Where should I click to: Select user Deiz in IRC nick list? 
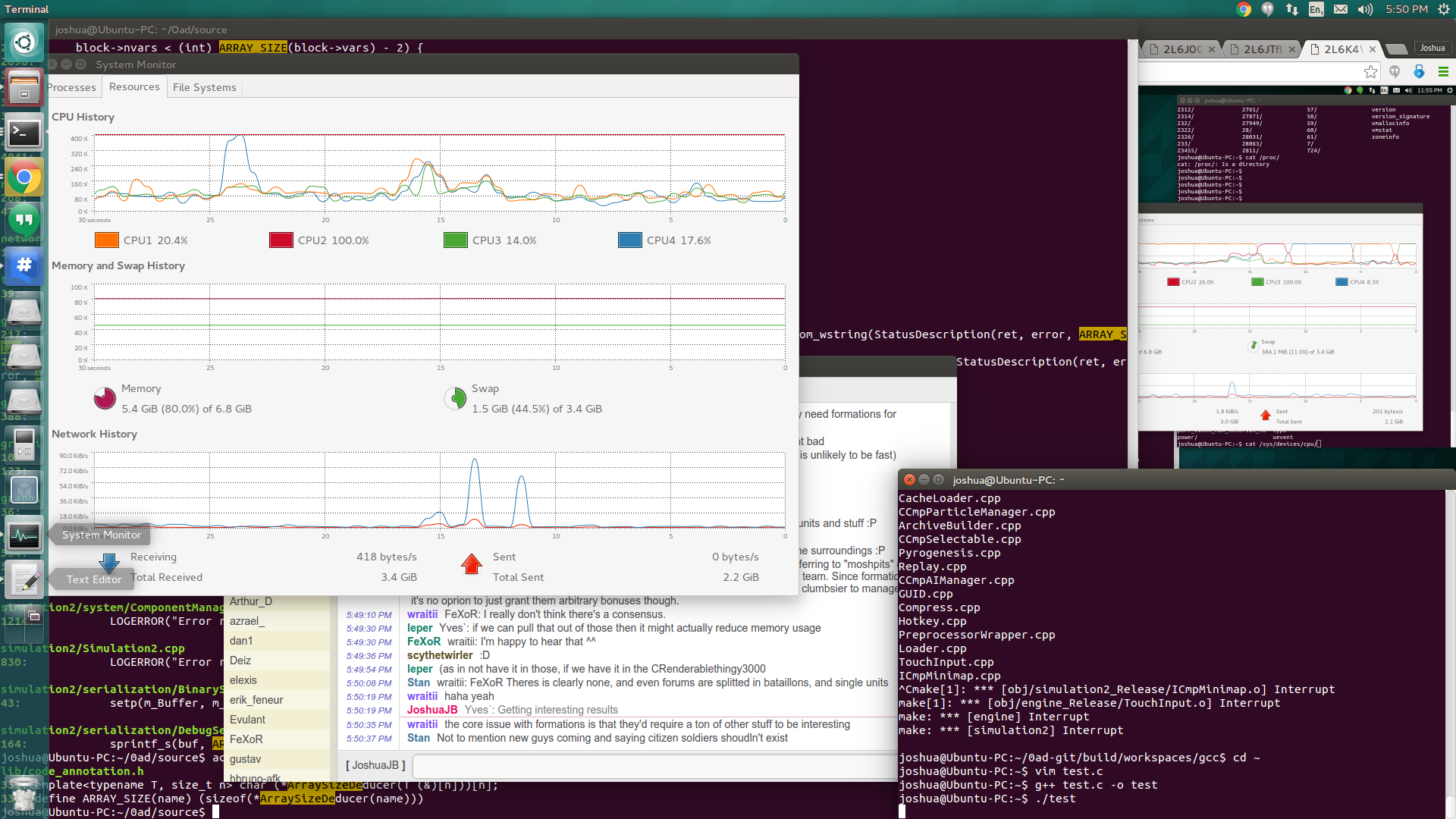277,661
